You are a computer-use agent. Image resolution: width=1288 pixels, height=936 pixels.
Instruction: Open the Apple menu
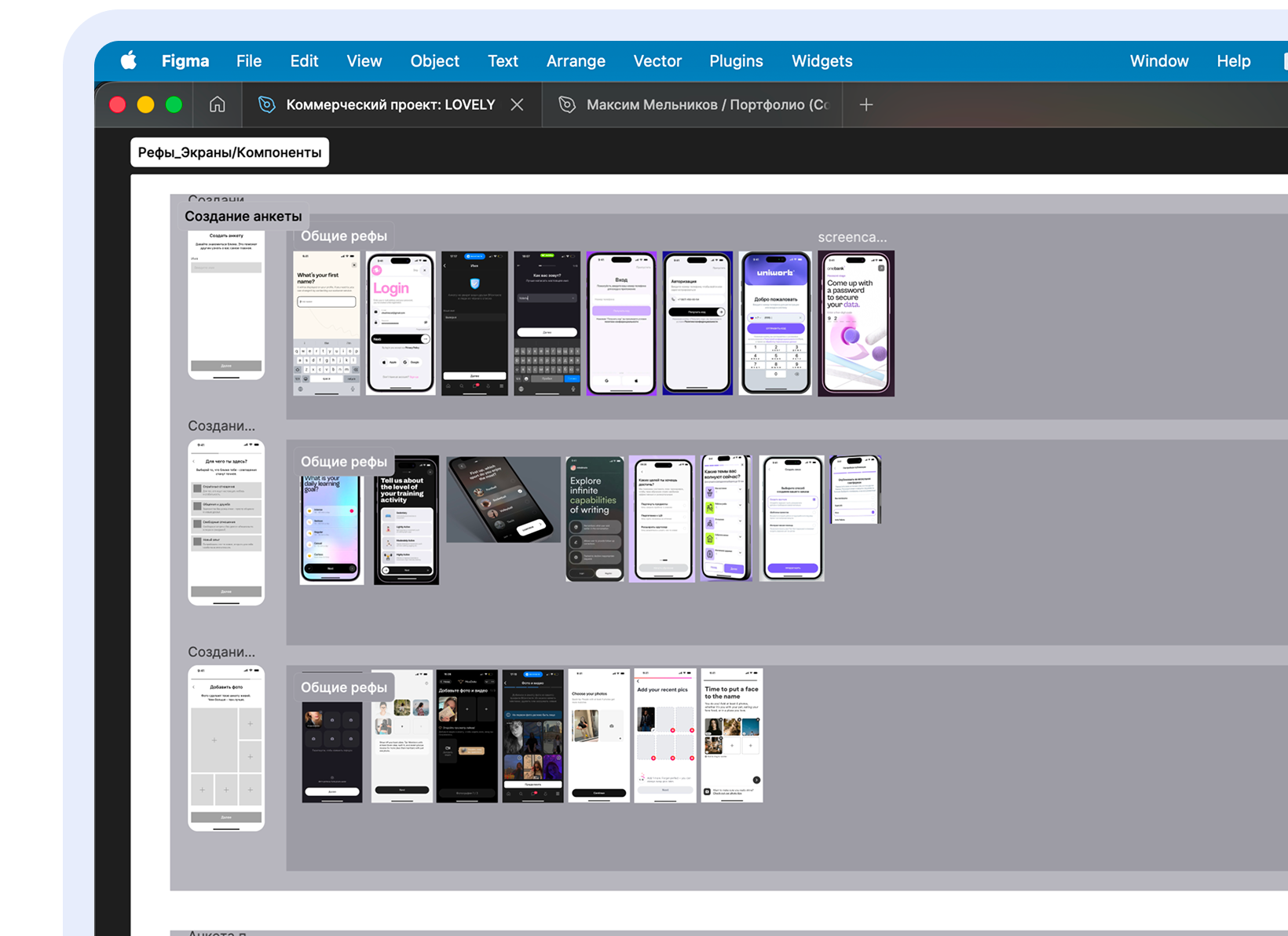point(129,61)
